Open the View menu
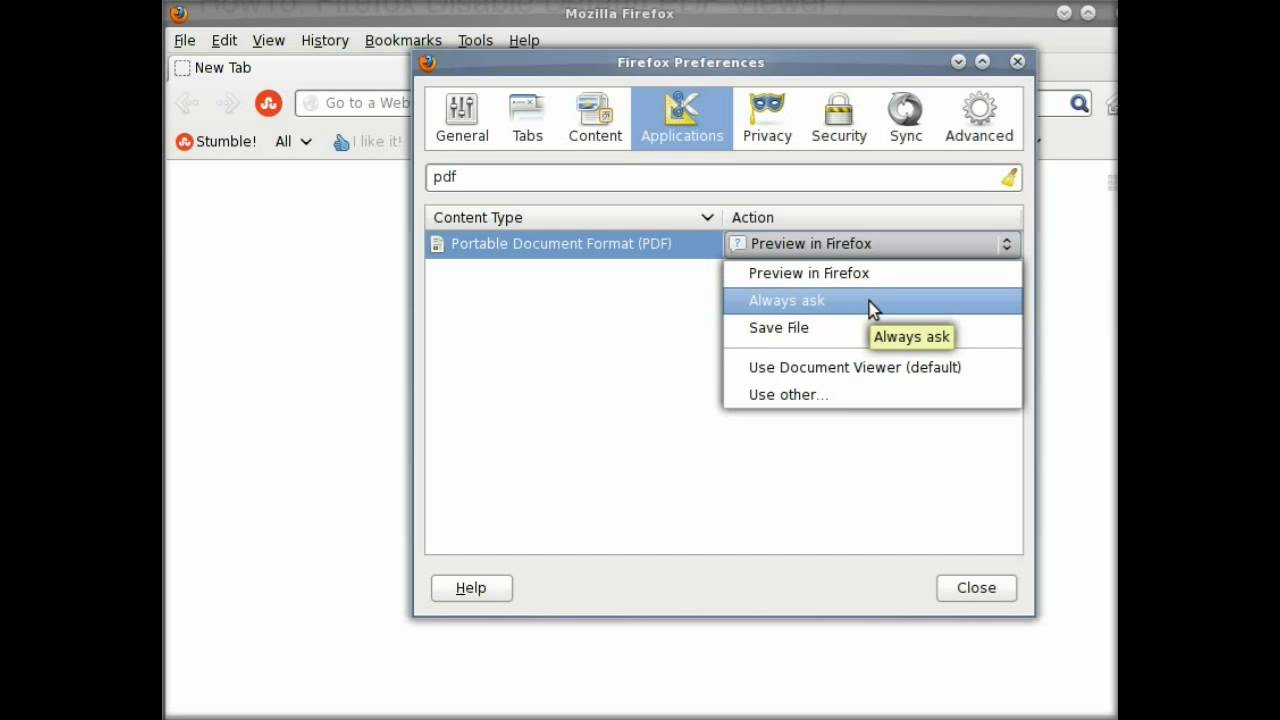The width and height of the screenshot is (1280, 720). [269, 41]
